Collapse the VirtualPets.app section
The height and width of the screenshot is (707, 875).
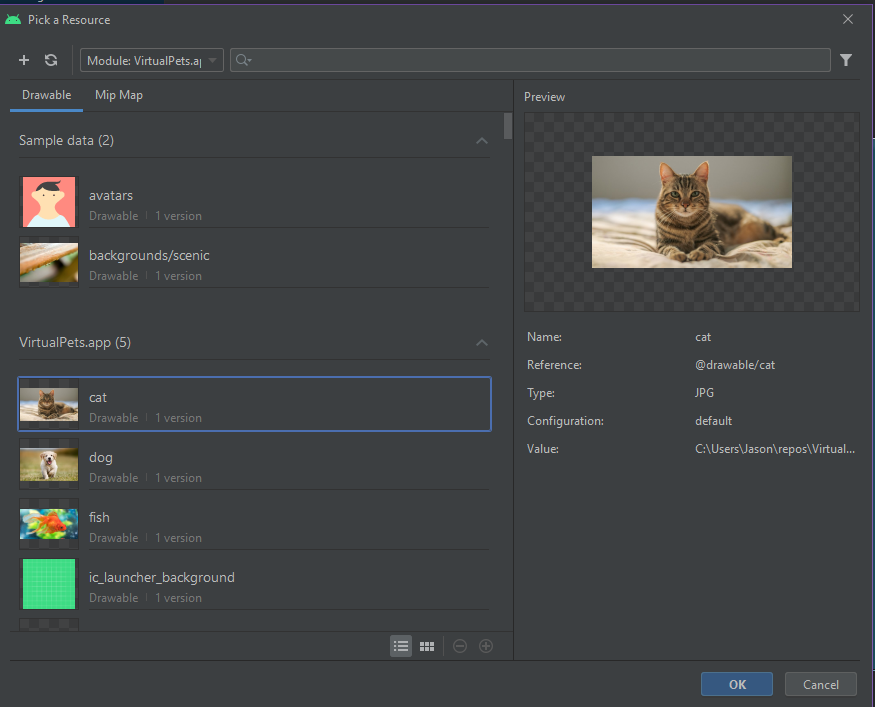tap(482, 343)
